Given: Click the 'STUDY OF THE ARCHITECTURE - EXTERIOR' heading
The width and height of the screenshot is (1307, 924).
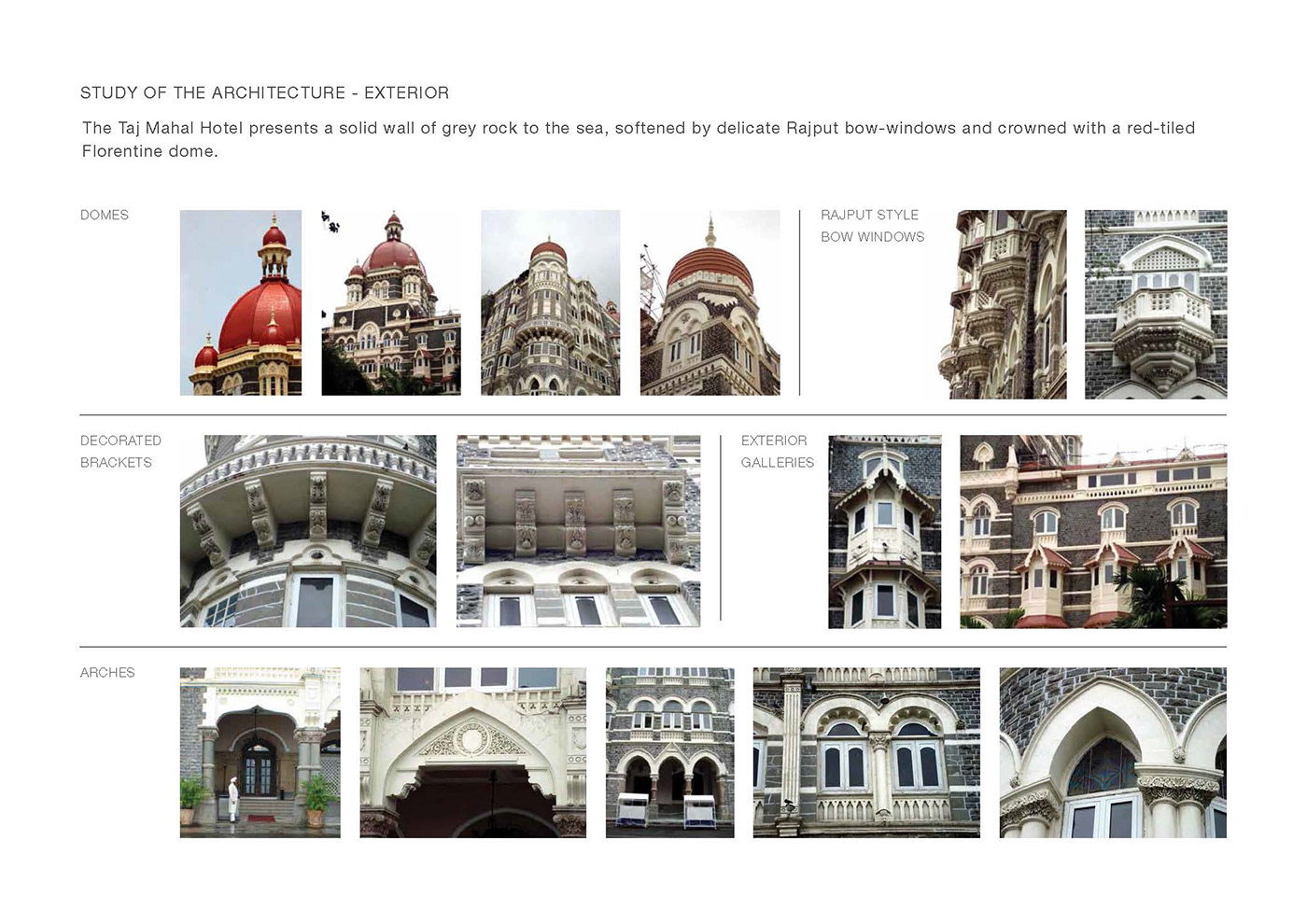Looking at the screenshot, I should 264,92.
